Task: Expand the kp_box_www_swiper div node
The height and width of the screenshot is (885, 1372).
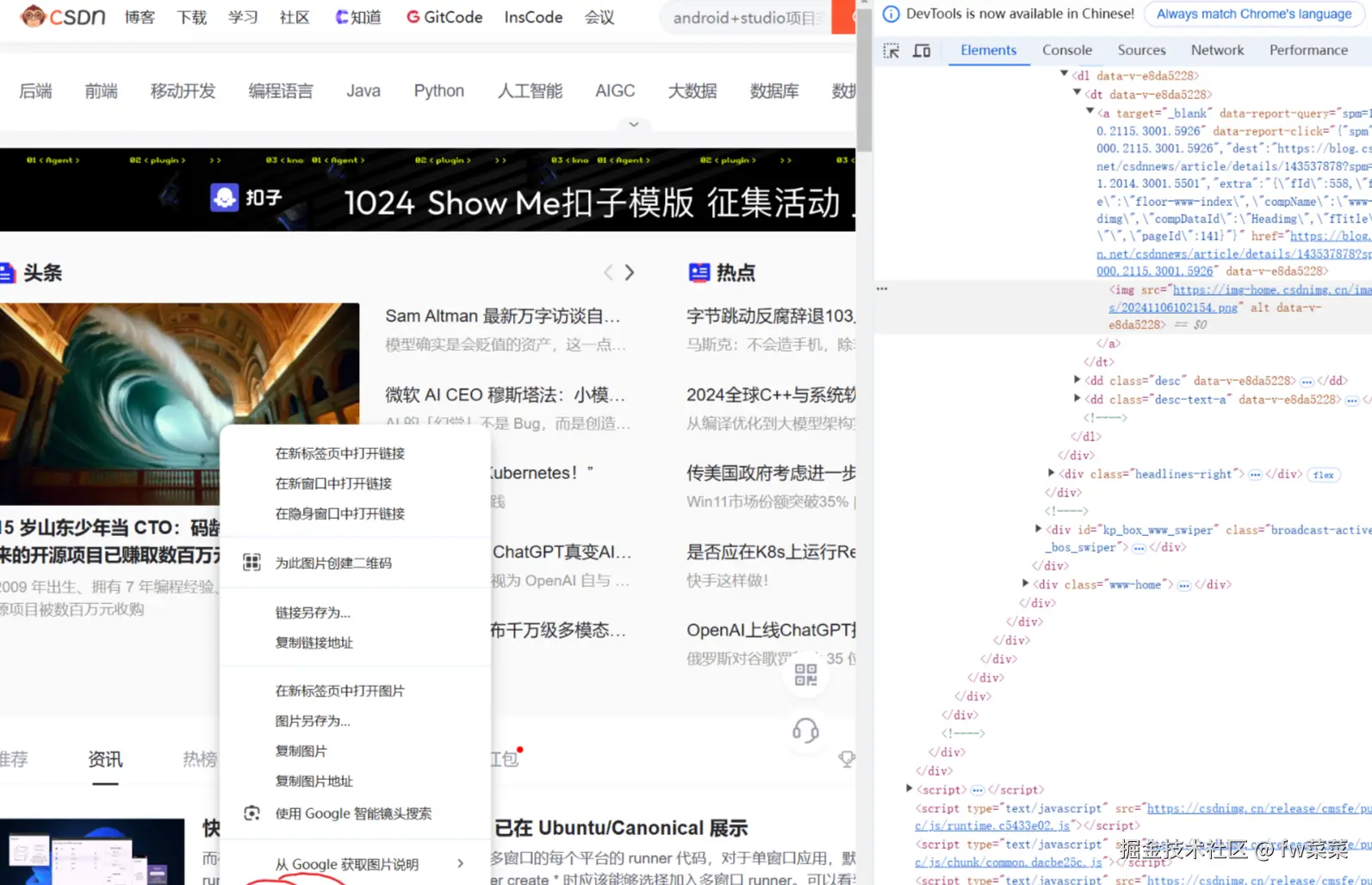Action: pos(1039,528)
